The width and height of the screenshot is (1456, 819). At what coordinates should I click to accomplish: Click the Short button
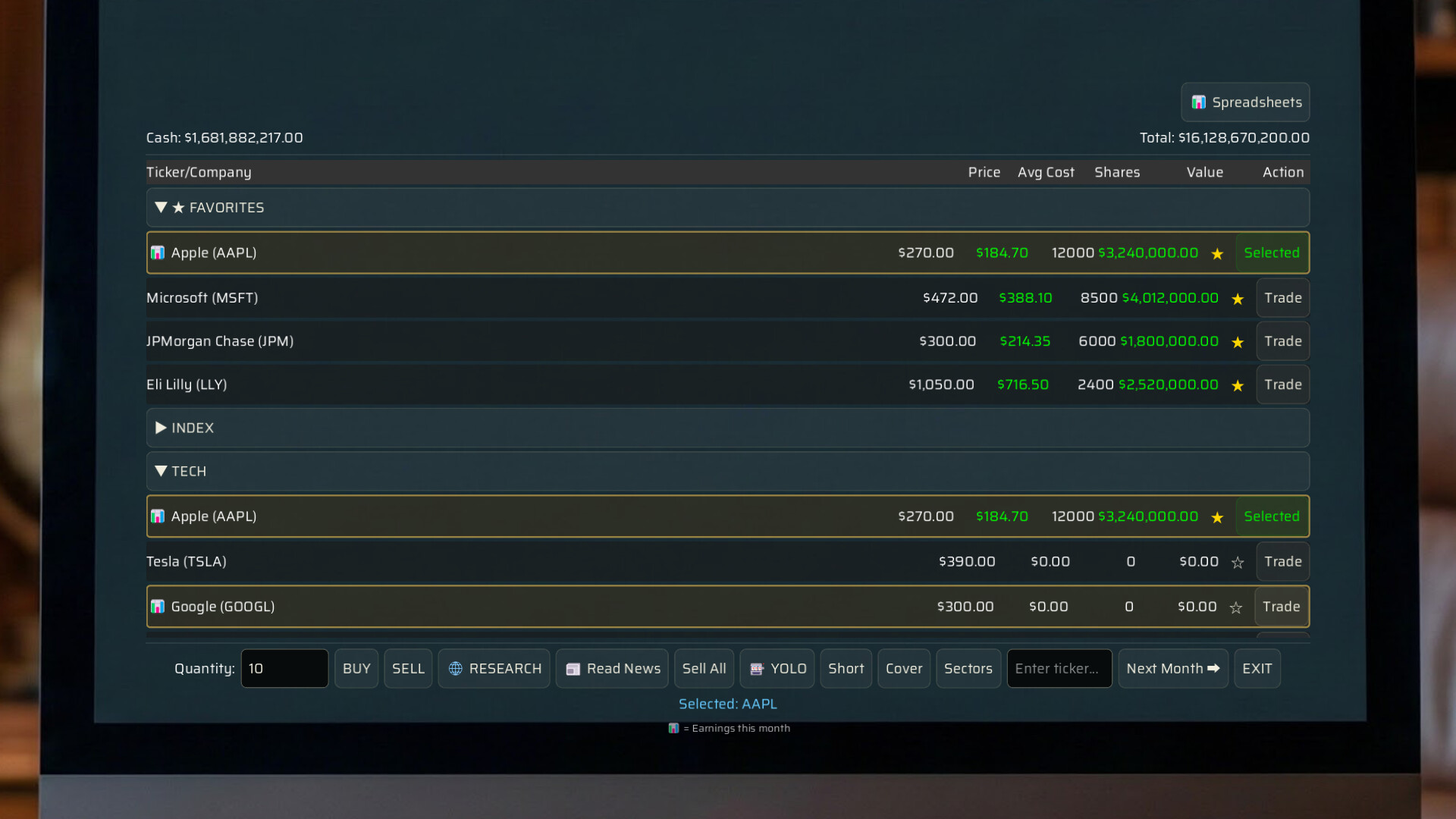click(x=846, y=668)
